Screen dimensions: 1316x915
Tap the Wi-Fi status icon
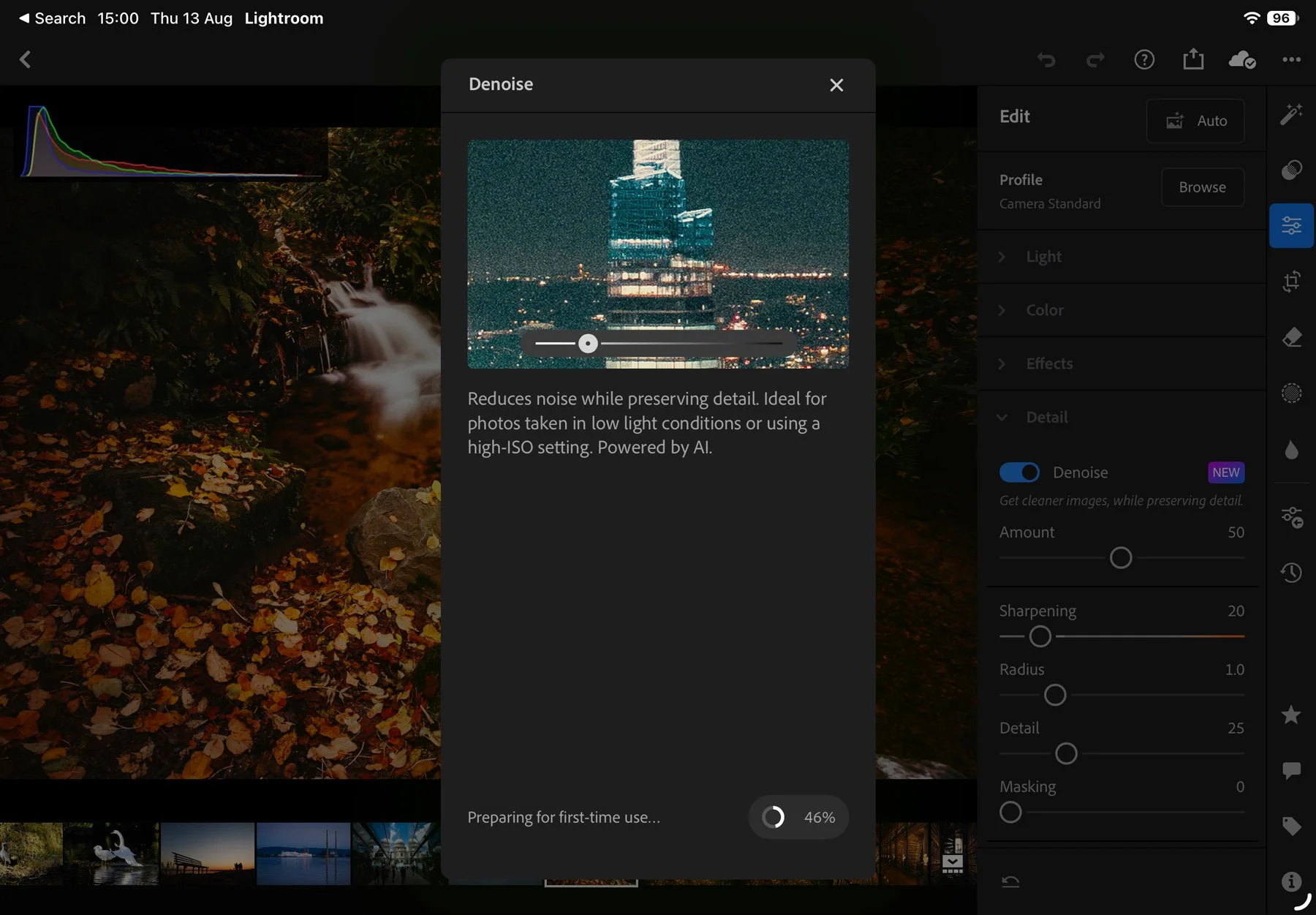pos(1251,18)
